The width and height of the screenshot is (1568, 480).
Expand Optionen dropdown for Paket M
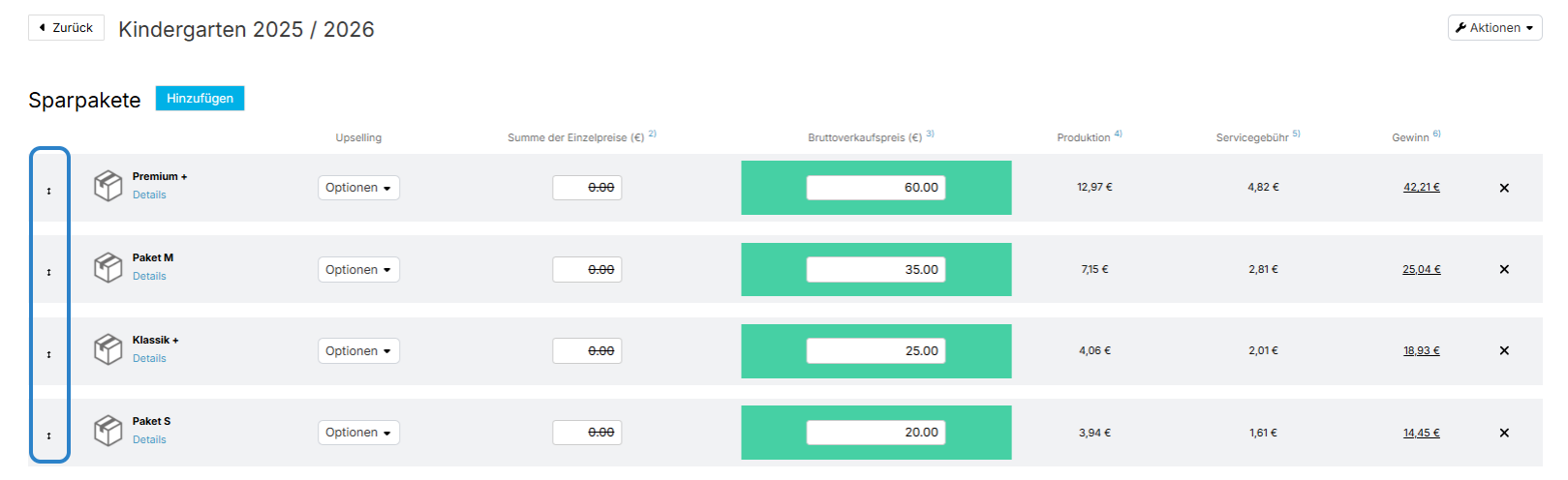tap(358, 269)
